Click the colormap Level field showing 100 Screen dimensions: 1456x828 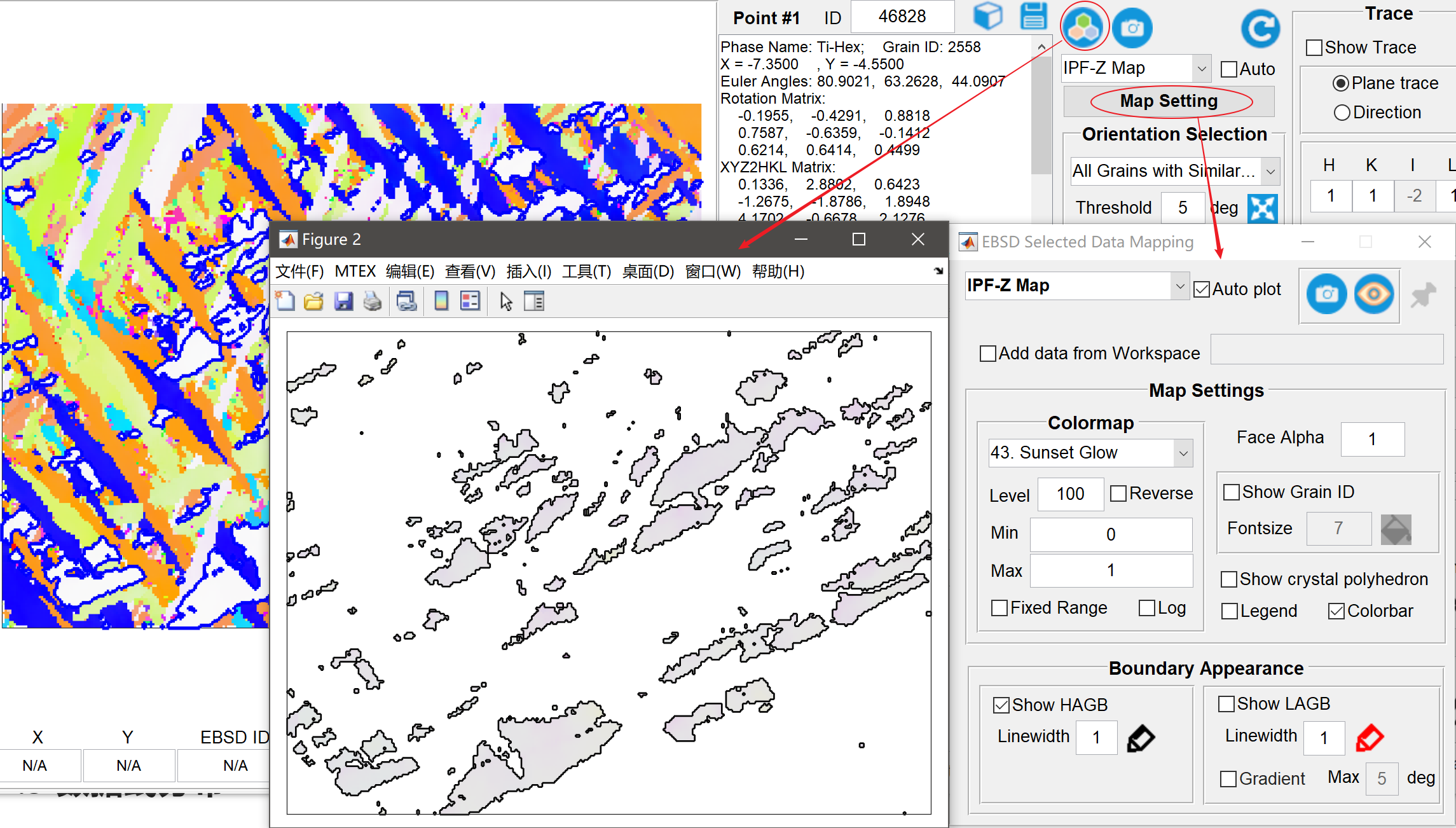1071,494
